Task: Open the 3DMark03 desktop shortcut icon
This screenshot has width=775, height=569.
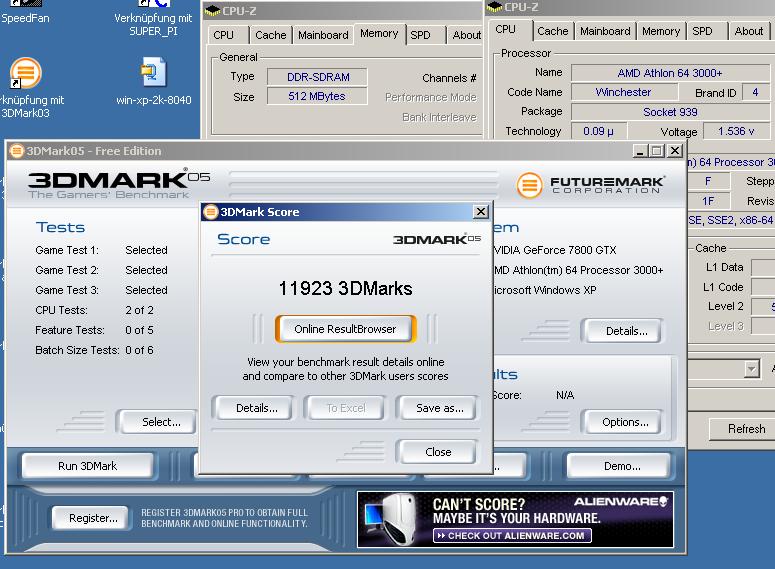Action: point(26,73)
